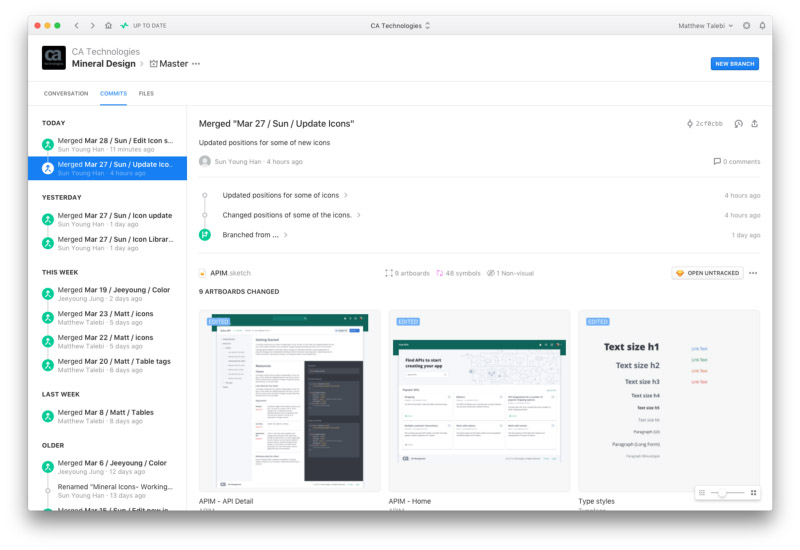Go back with the left arrow
Image resolution: width=800 pixels, height=550 pixels.
(77, 26)
